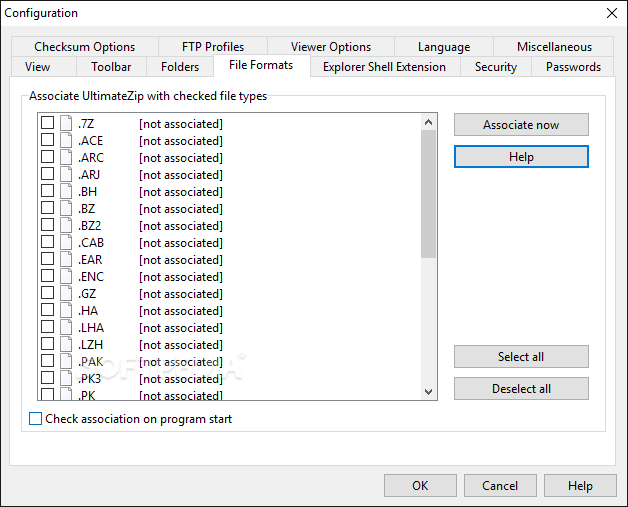Select the .LHA list row text

pos(91,328)
